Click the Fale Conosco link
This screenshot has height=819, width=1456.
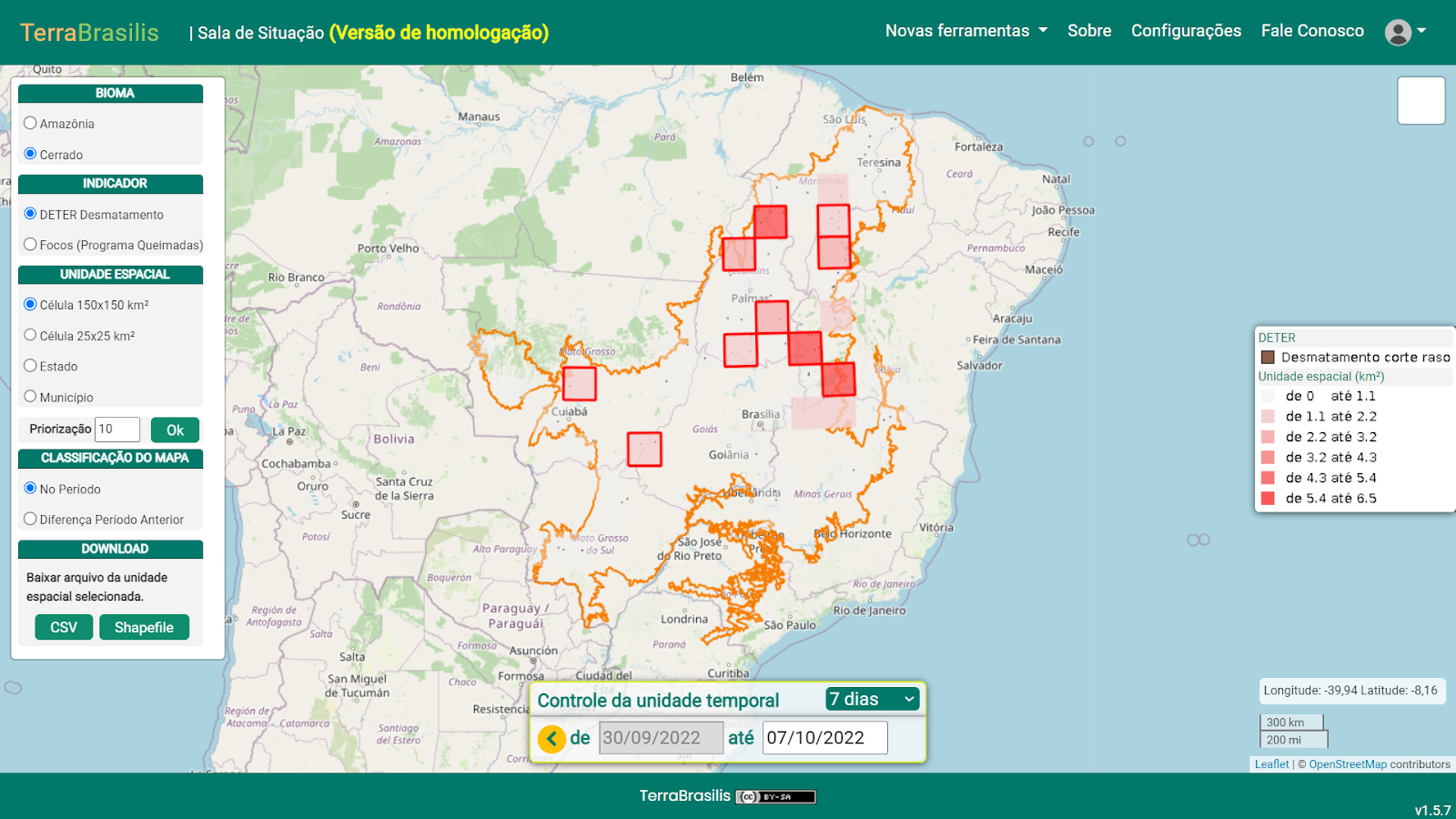point(1312,31)
